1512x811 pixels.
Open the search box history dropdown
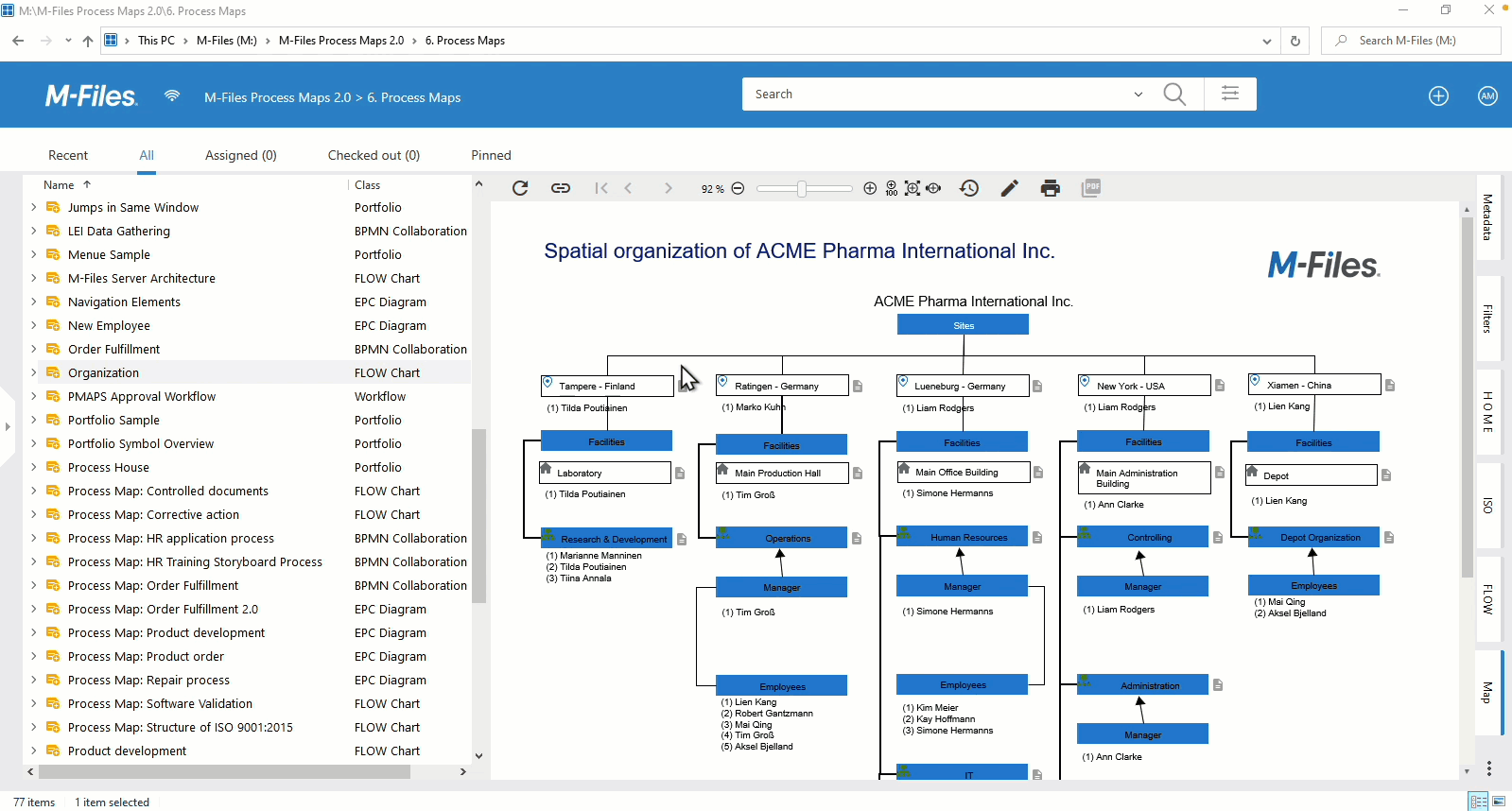tap(1138, 95)
